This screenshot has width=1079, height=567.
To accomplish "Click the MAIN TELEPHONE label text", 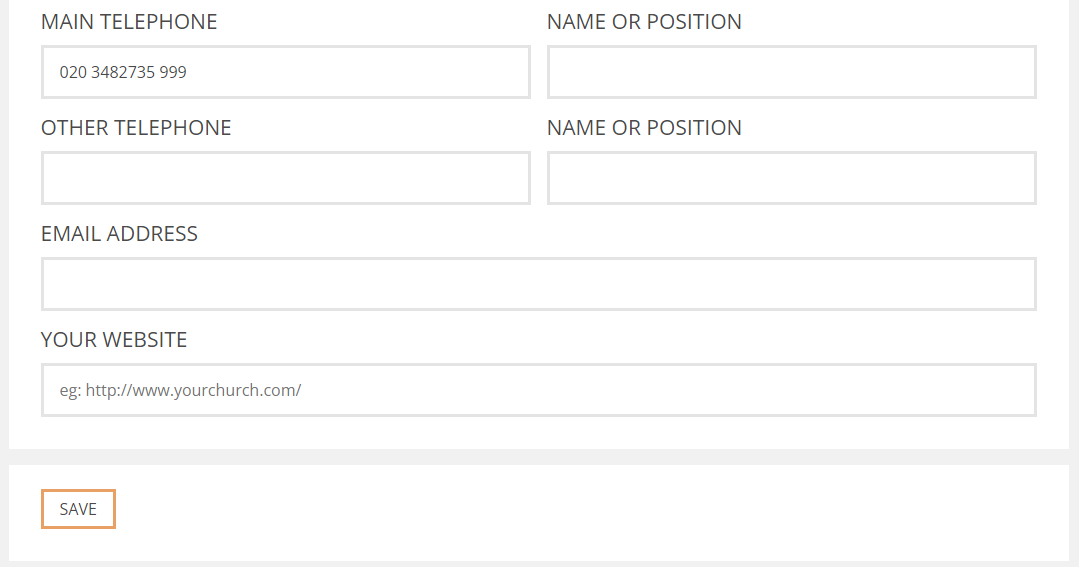I will pos(129,22).
